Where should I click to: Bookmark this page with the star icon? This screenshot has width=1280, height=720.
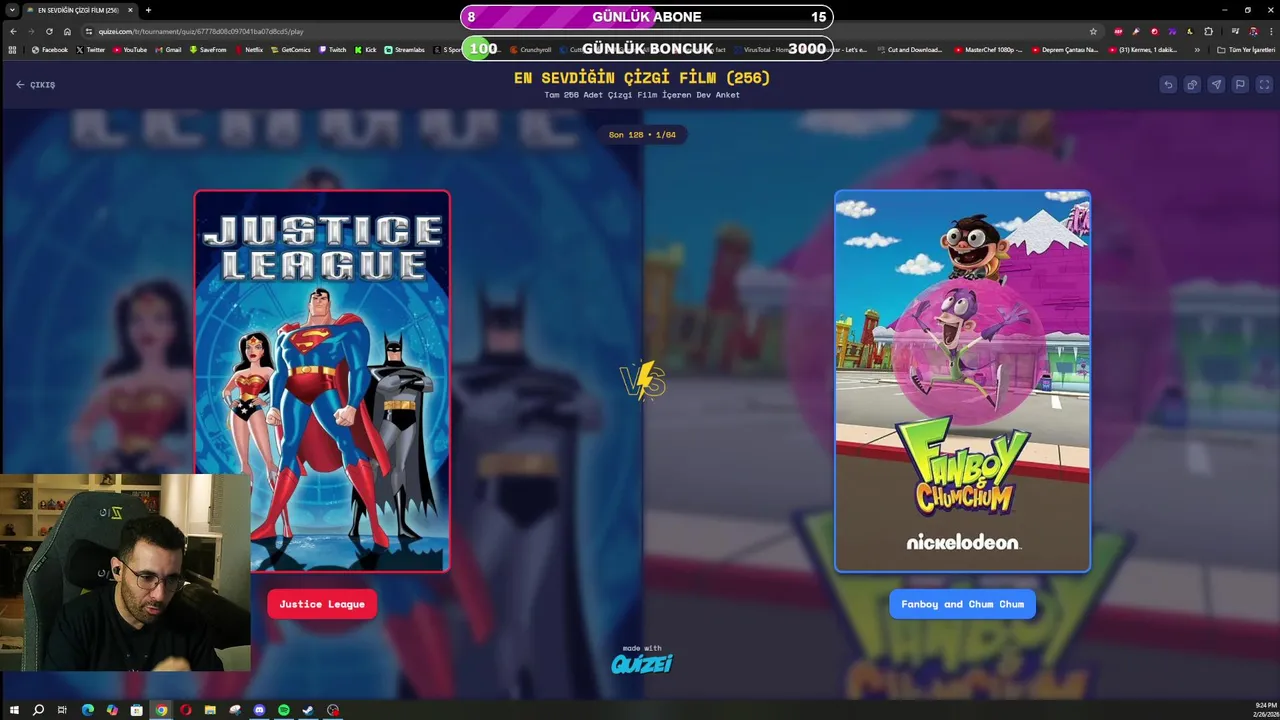pyautogui.click(x=1093, y=31)
